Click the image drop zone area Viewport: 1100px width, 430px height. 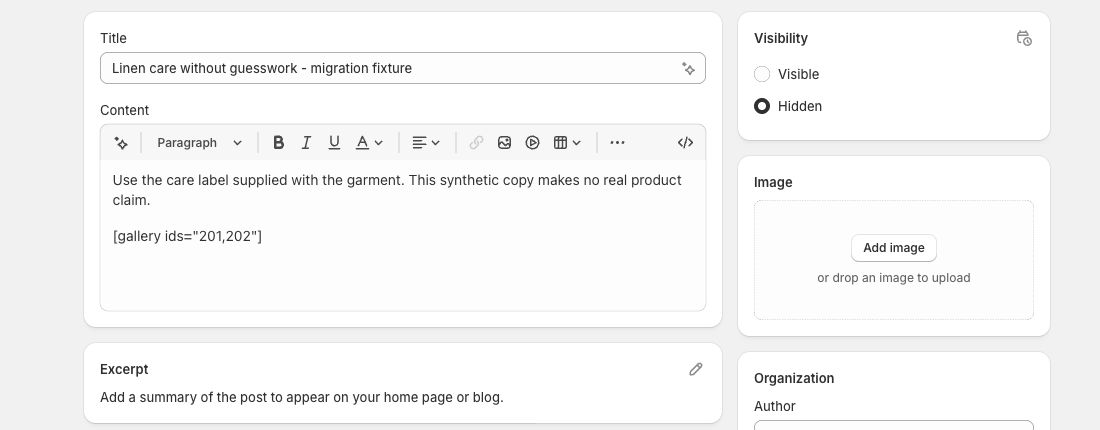tap(894, 260)
